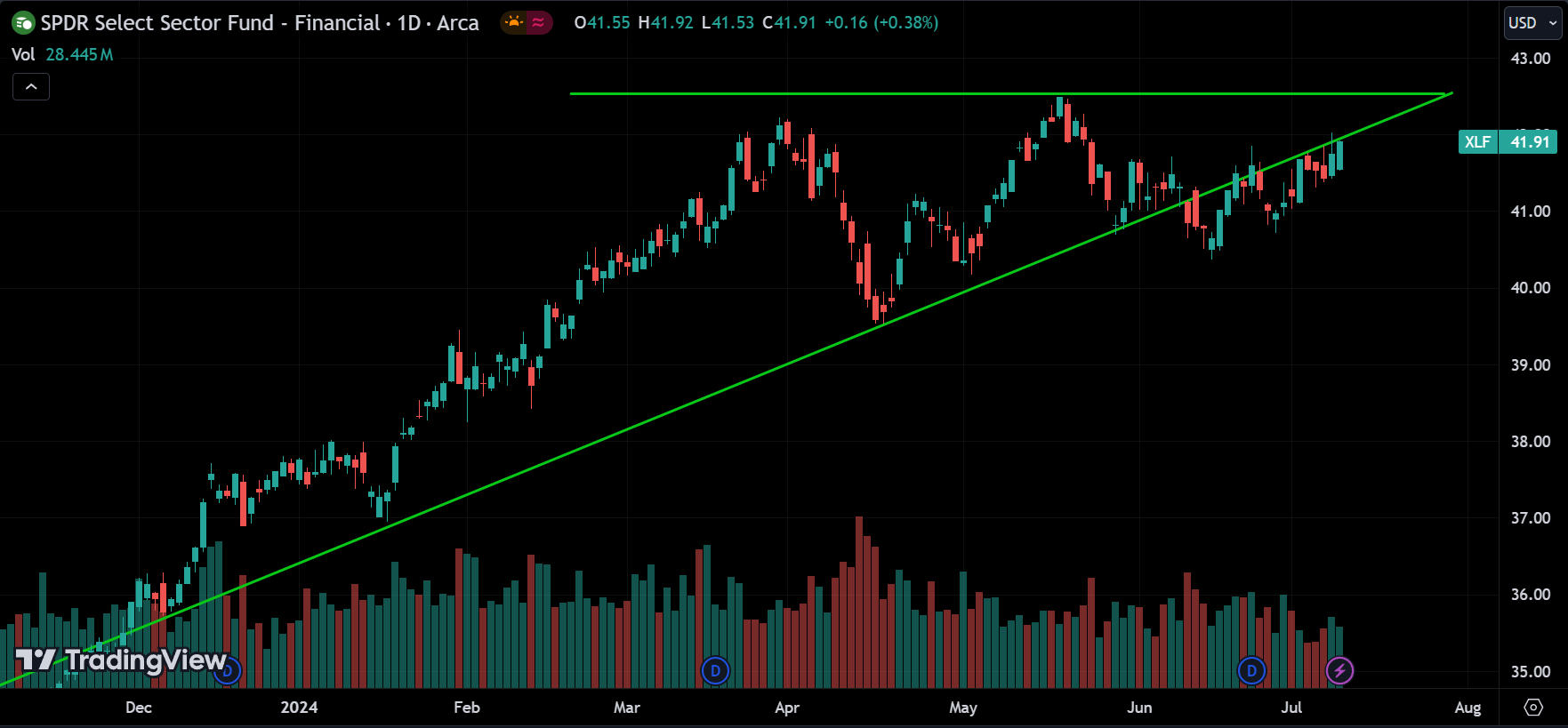The image size is (1568, 728).
Task: Click the 40.00 price axis label
Action: tap(1530, 288)
